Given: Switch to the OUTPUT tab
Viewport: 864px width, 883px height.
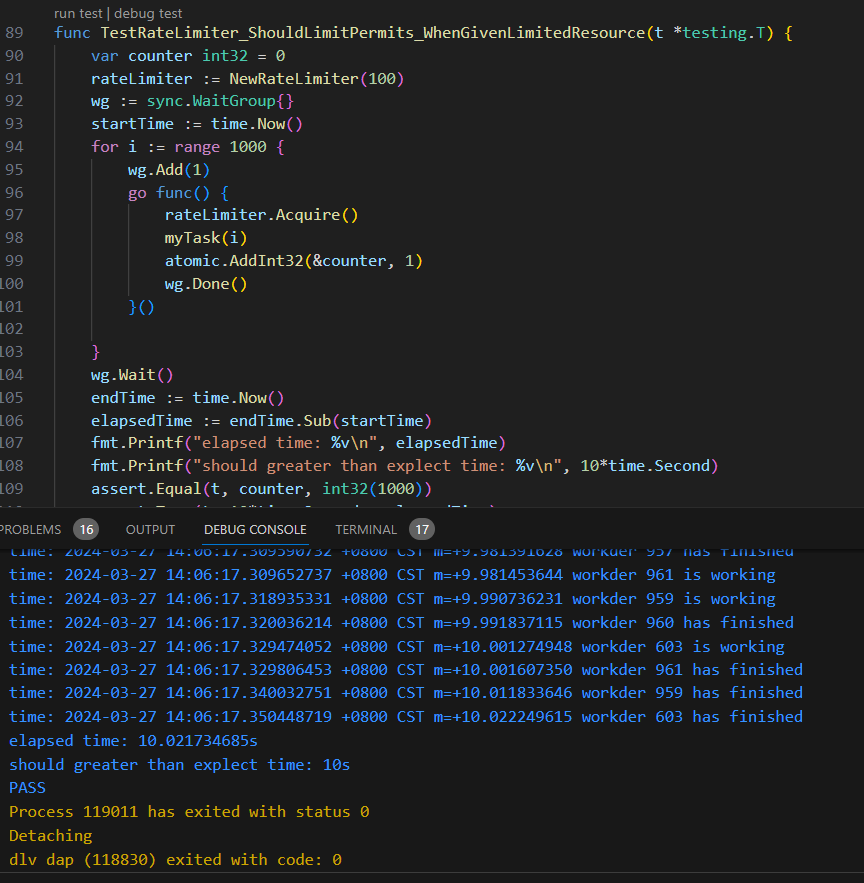Looking at the screenshot, I should [150, 529].
